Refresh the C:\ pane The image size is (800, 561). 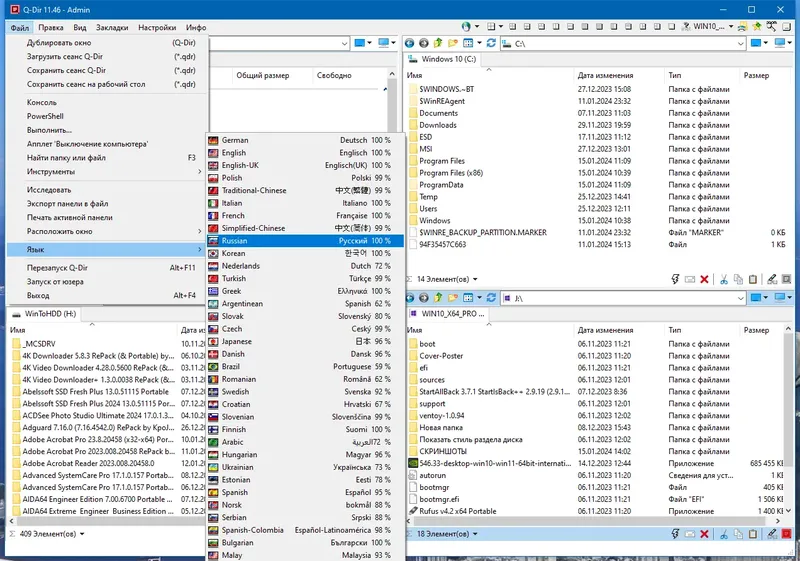(491, 43)
